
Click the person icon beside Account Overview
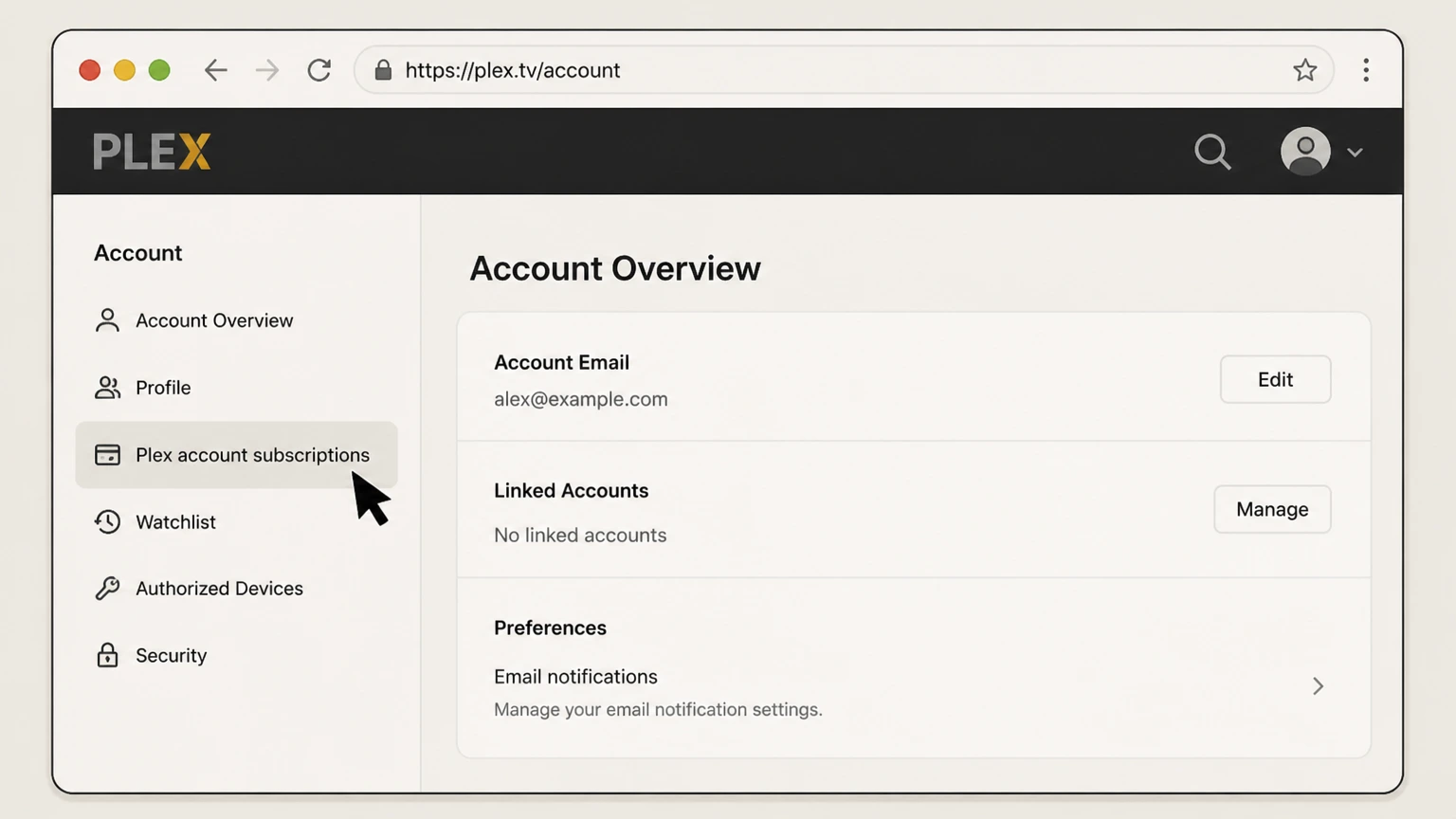coord(107,320)
